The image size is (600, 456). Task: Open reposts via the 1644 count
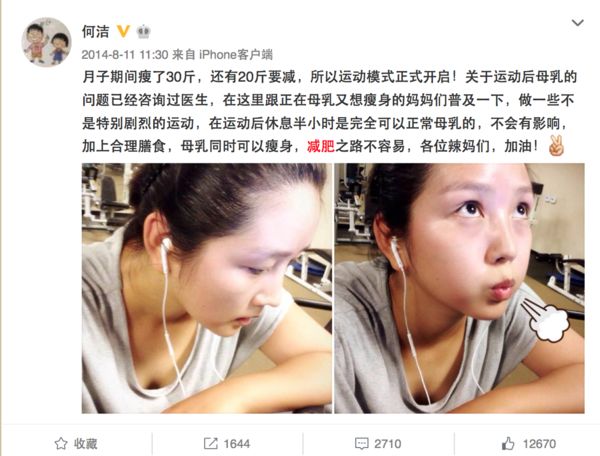tap(237, 444)
